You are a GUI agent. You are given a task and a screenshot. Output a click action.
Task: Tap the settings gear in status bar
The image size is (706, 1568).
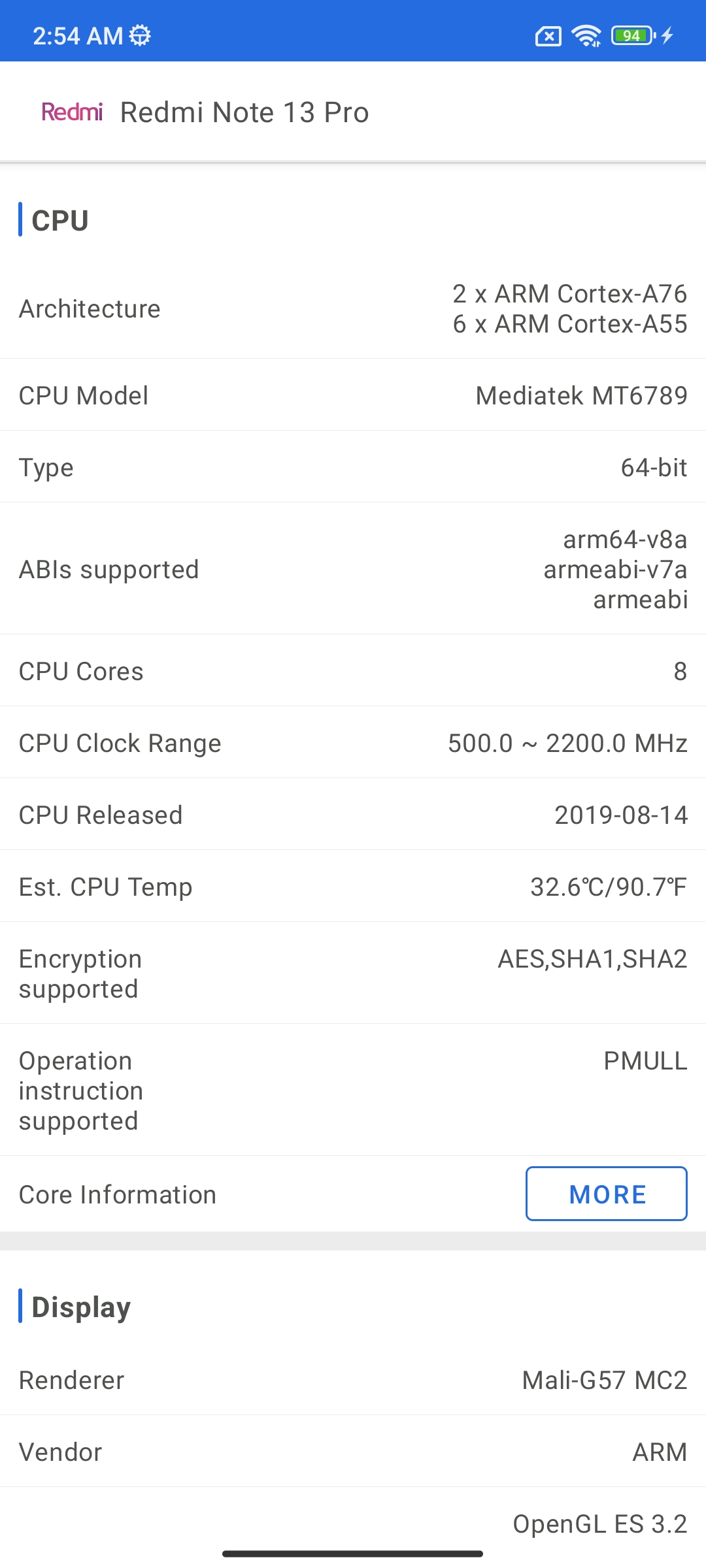point(140,35)
